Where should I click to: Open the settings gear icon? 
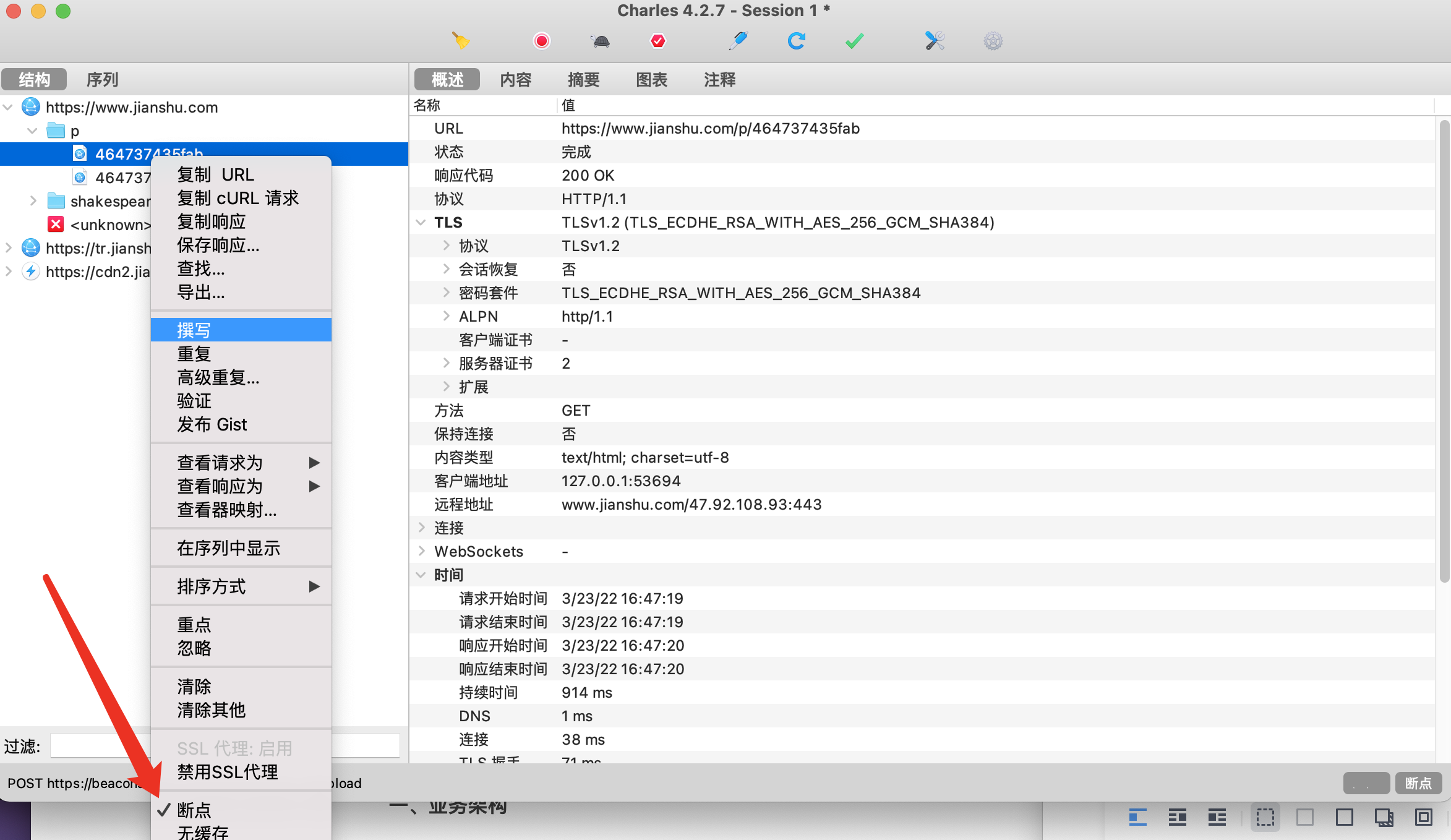click(x=993, y=41)
